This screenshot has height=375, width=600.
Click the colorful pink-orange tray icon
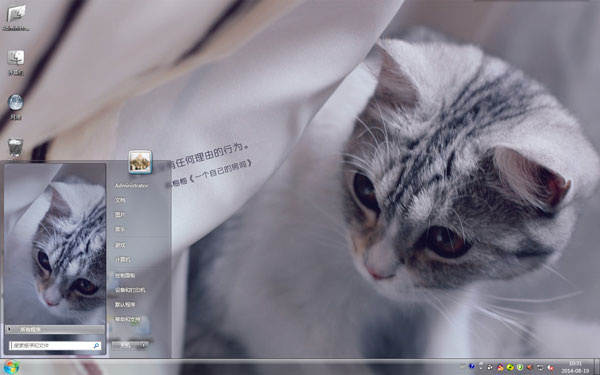pos(500,367)
